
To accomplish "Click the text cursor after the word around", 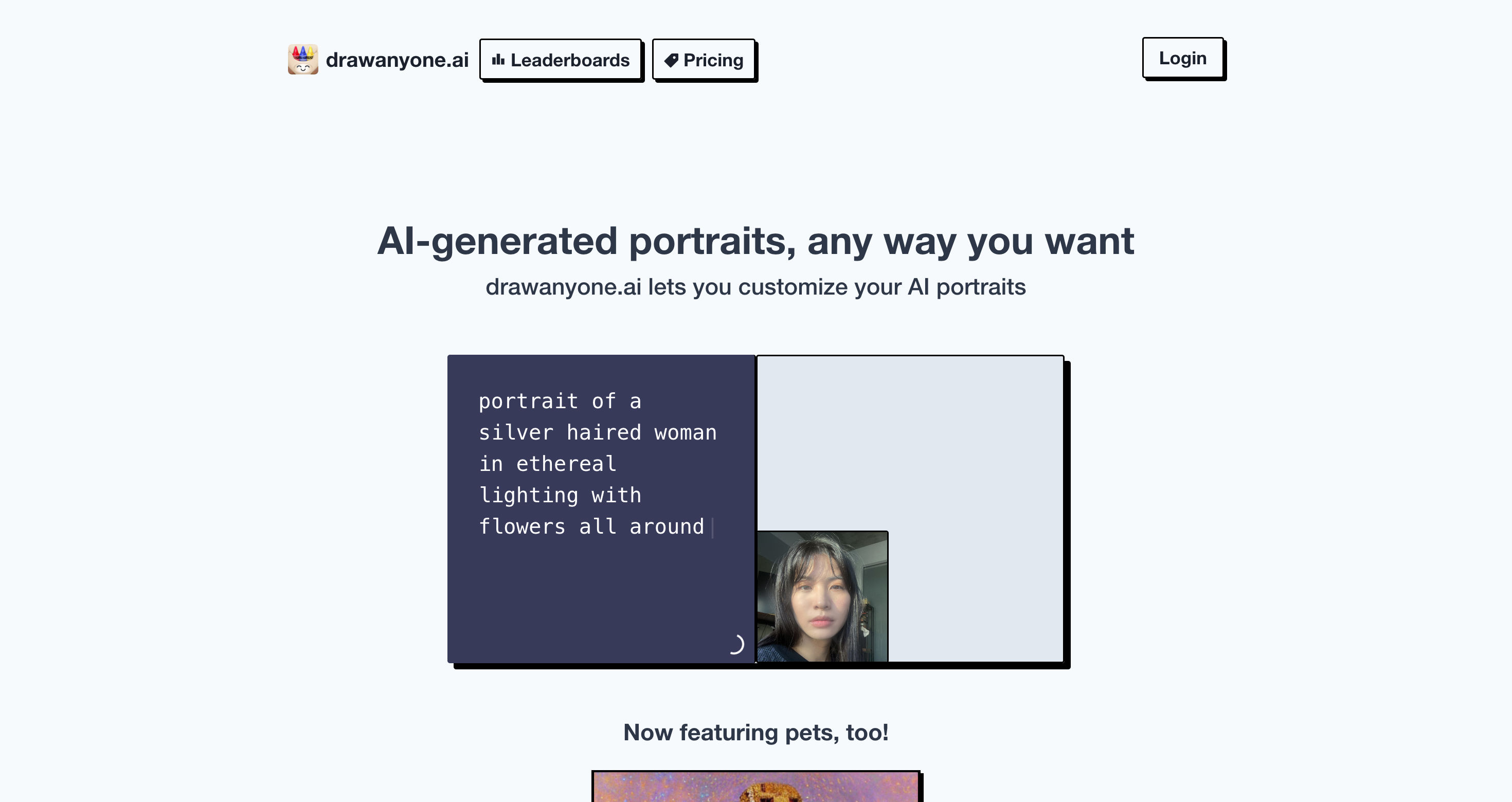I will 713,527.
